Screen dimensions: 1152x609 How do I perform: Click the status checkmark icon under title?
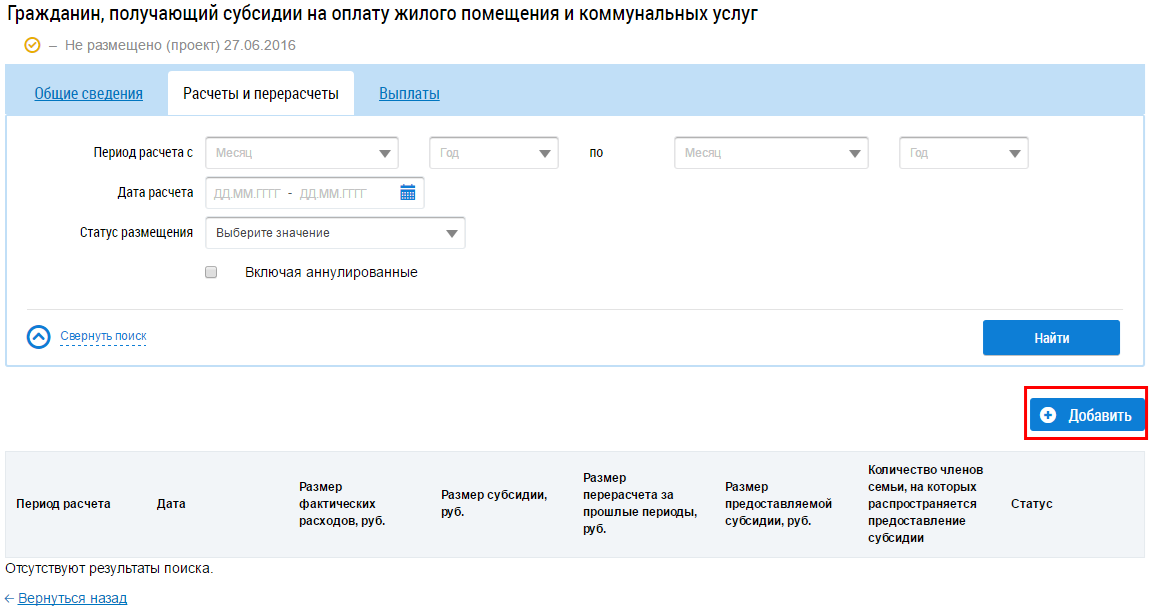32,46
